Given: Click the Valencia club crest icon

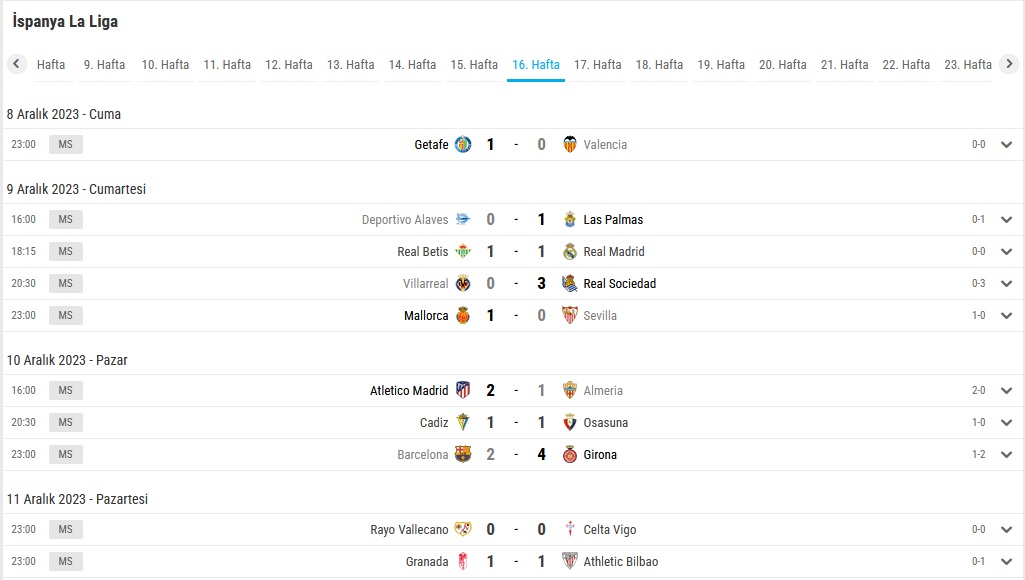Looking at the screenshot, I should click(x=570, y=145).
